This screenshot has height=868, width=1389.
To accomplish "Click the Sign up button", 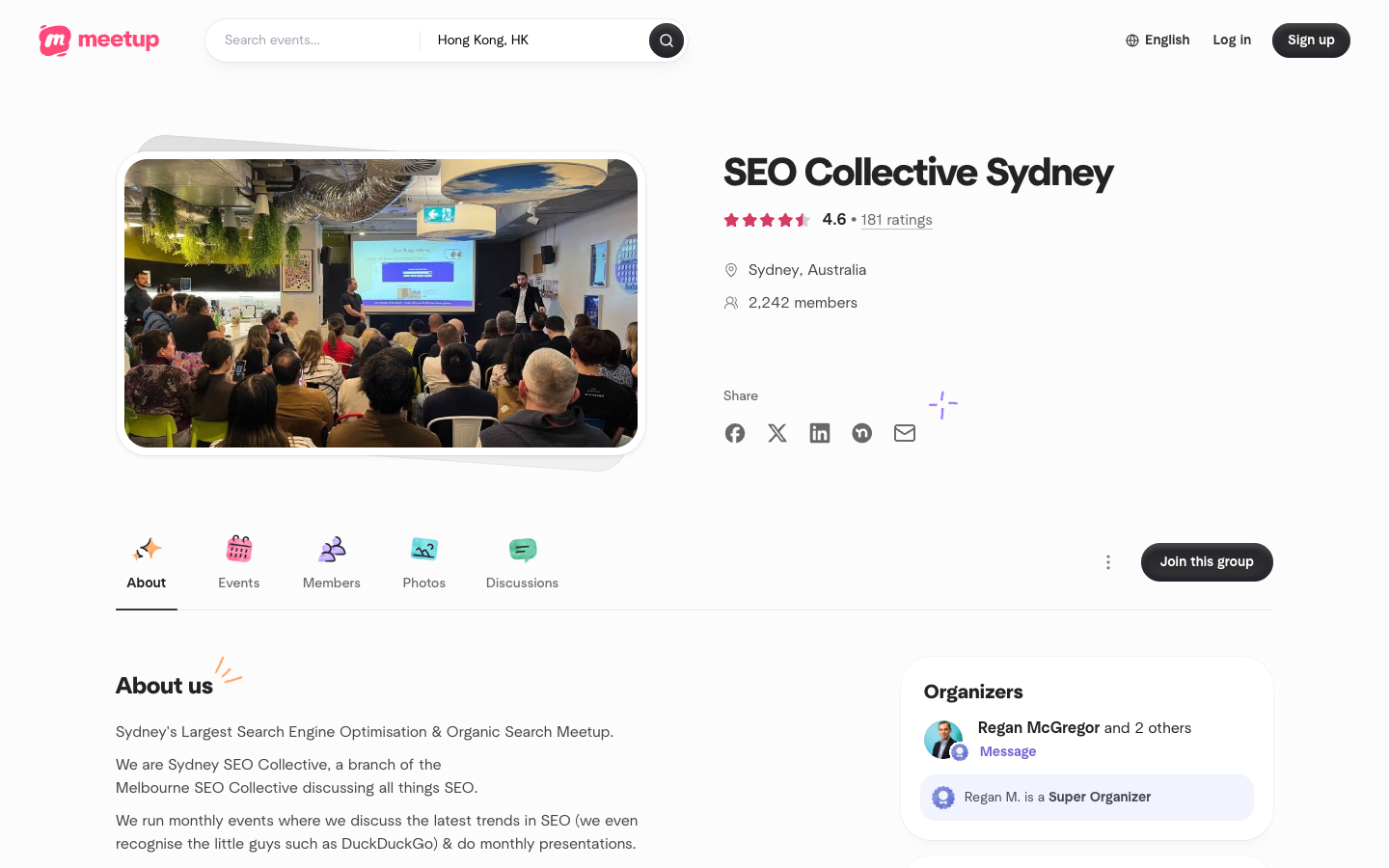I will point(1311,41).
